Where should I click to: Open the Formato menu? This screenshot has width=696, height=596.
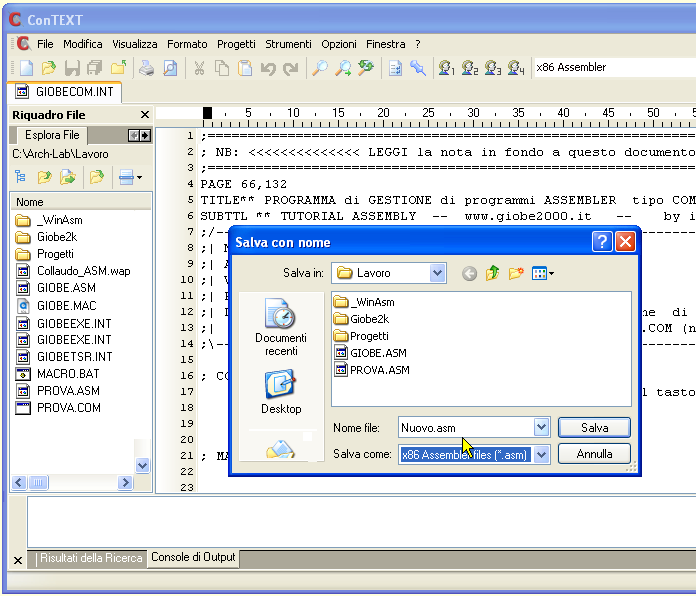click(187, 44)
